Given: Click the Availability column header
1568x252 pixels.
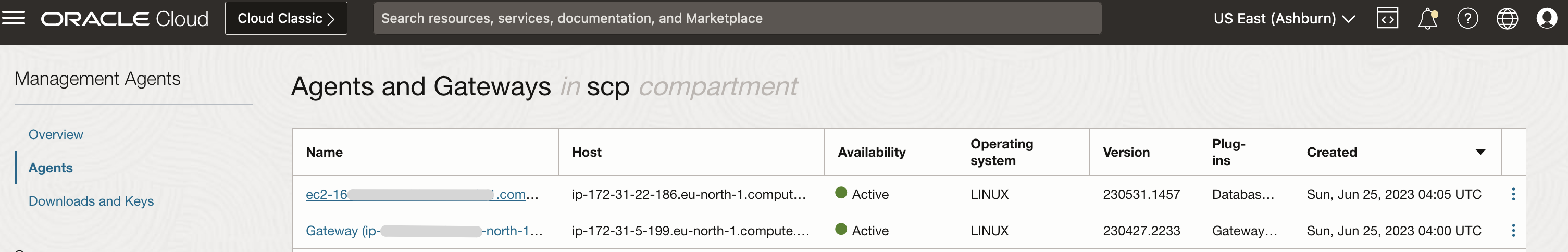Looking at the screenshot, I should click(872, 152).
